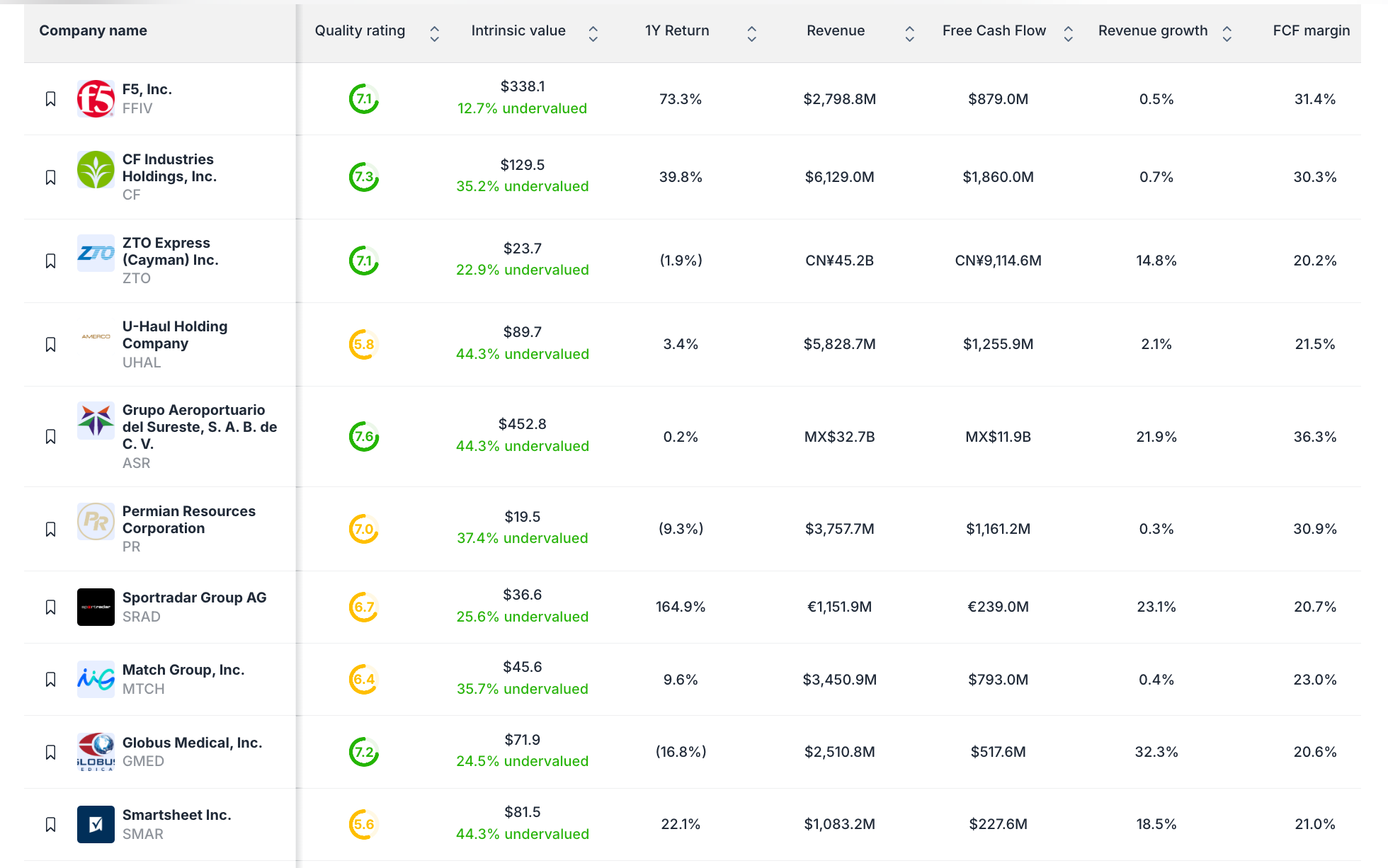The width and height of the screenshot is (1388, 868).
Task: Click the Company name column header
Action: click(x=93, y=30)
